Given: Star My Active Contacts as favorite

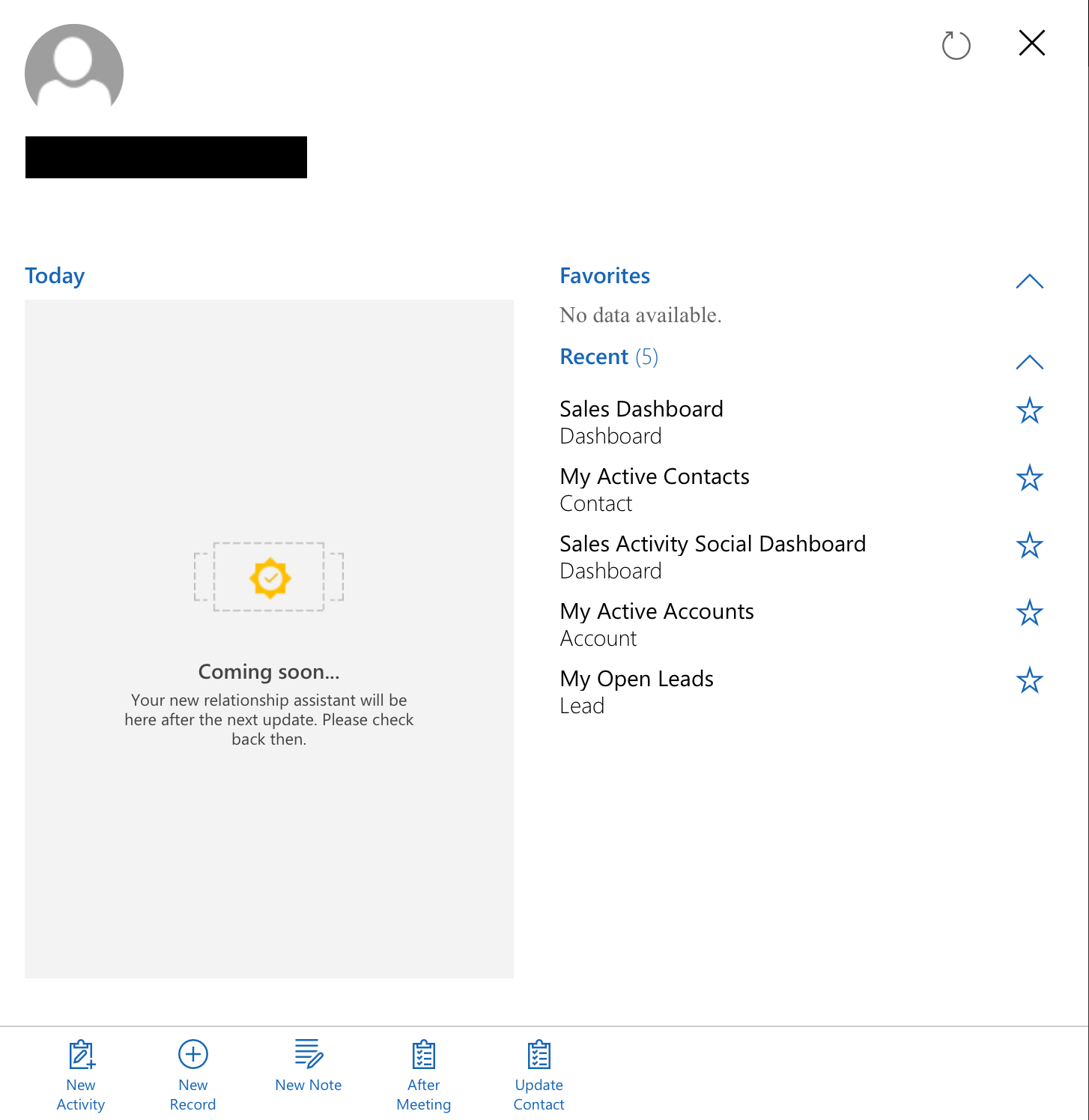Looking at the screenshot, I should pos(1029,477).
